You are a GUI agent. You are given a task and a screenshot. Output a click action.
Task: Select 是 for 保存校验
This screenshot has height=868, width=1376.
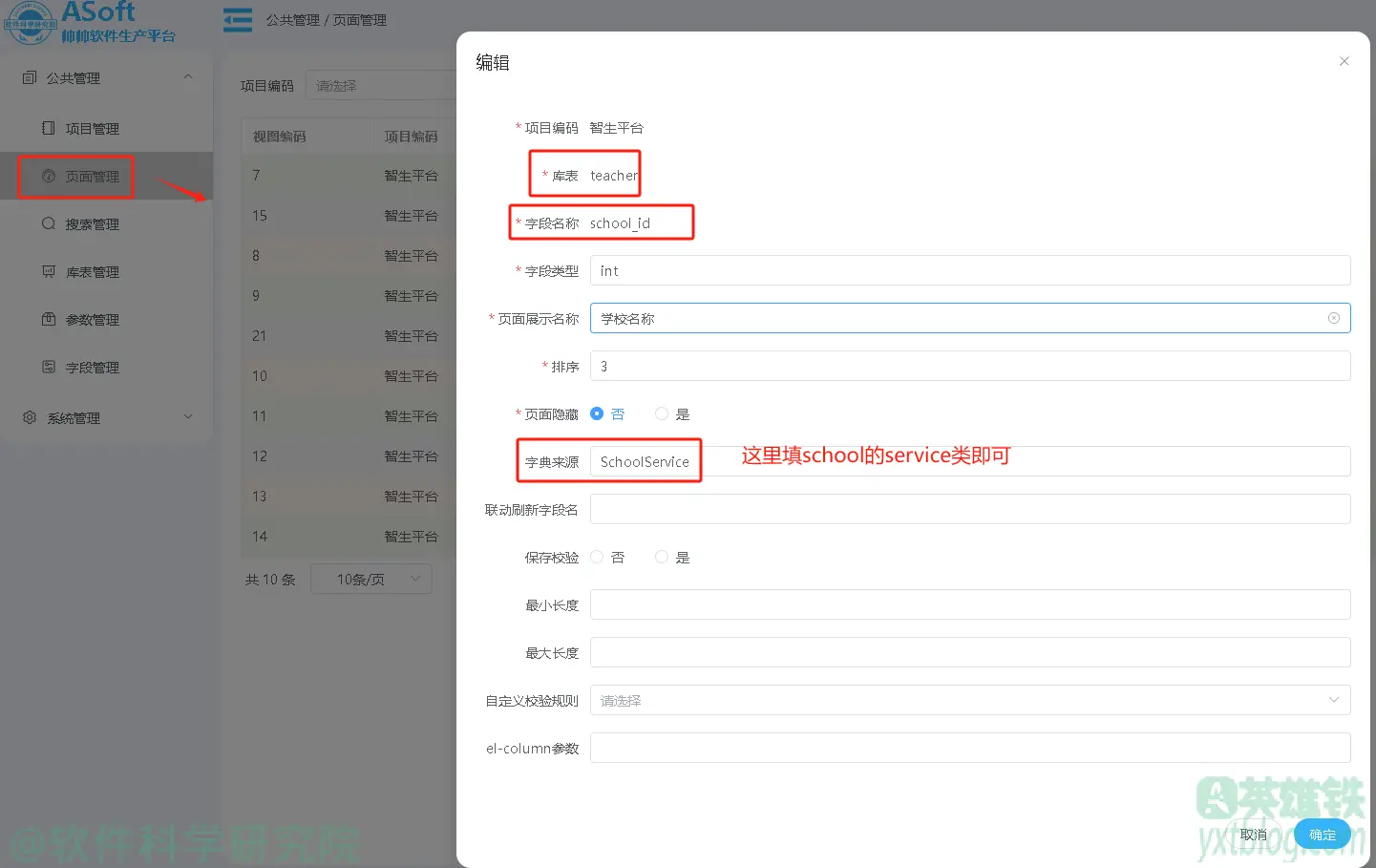[662, 557]
